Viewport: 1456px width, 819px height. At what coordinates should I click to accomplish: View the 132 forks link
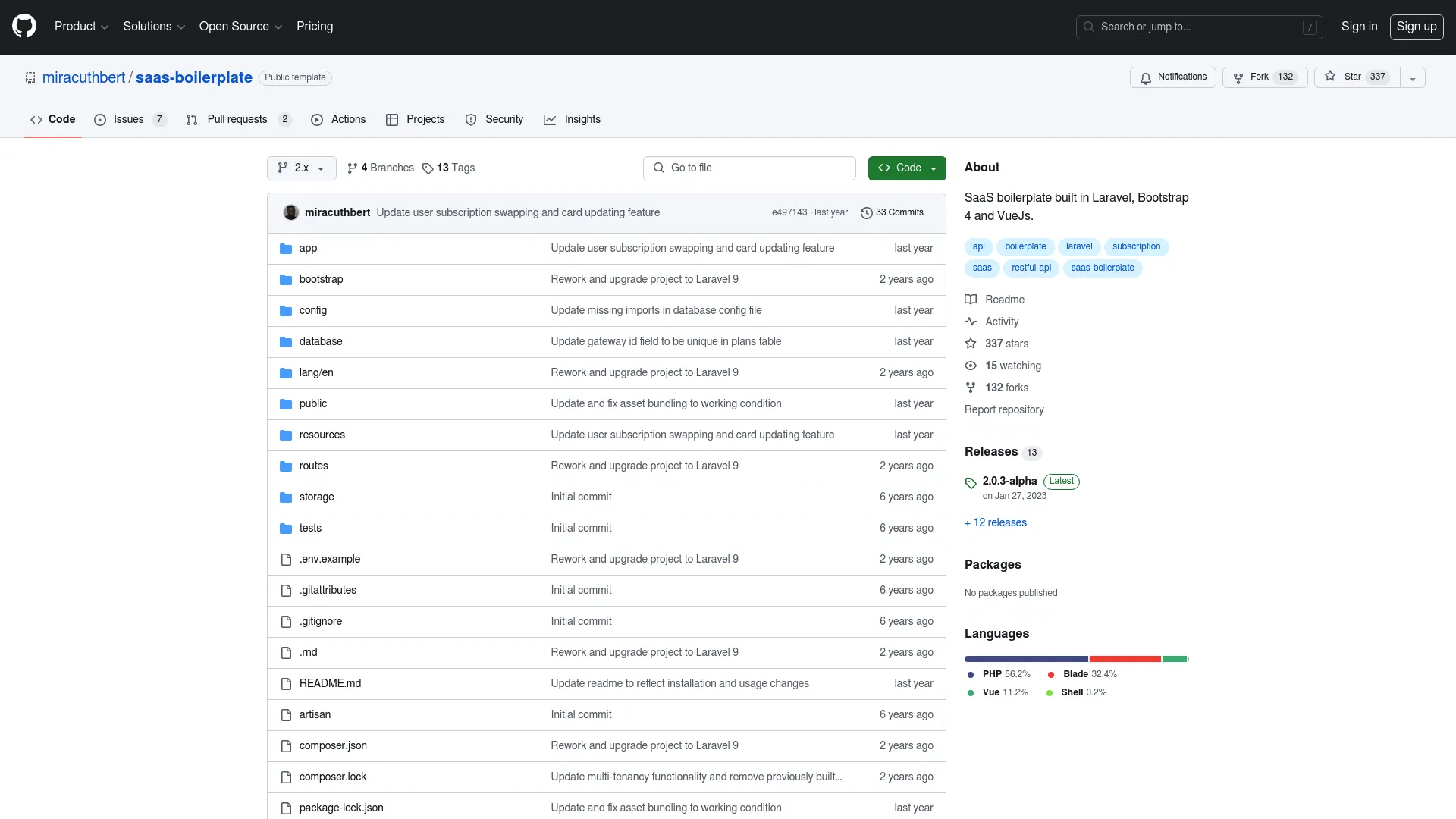tap(996, 388)
